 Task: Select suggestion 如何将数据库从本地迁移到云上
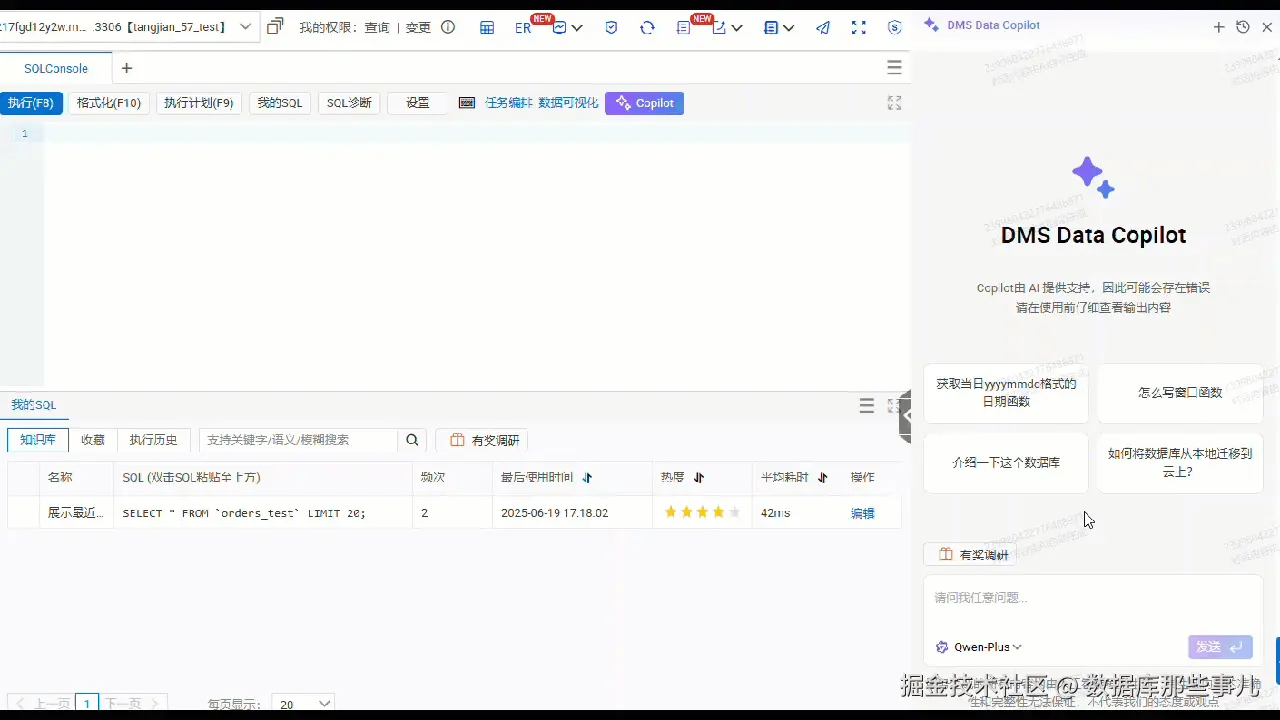pyautogui.click(x=1180, y=463)
